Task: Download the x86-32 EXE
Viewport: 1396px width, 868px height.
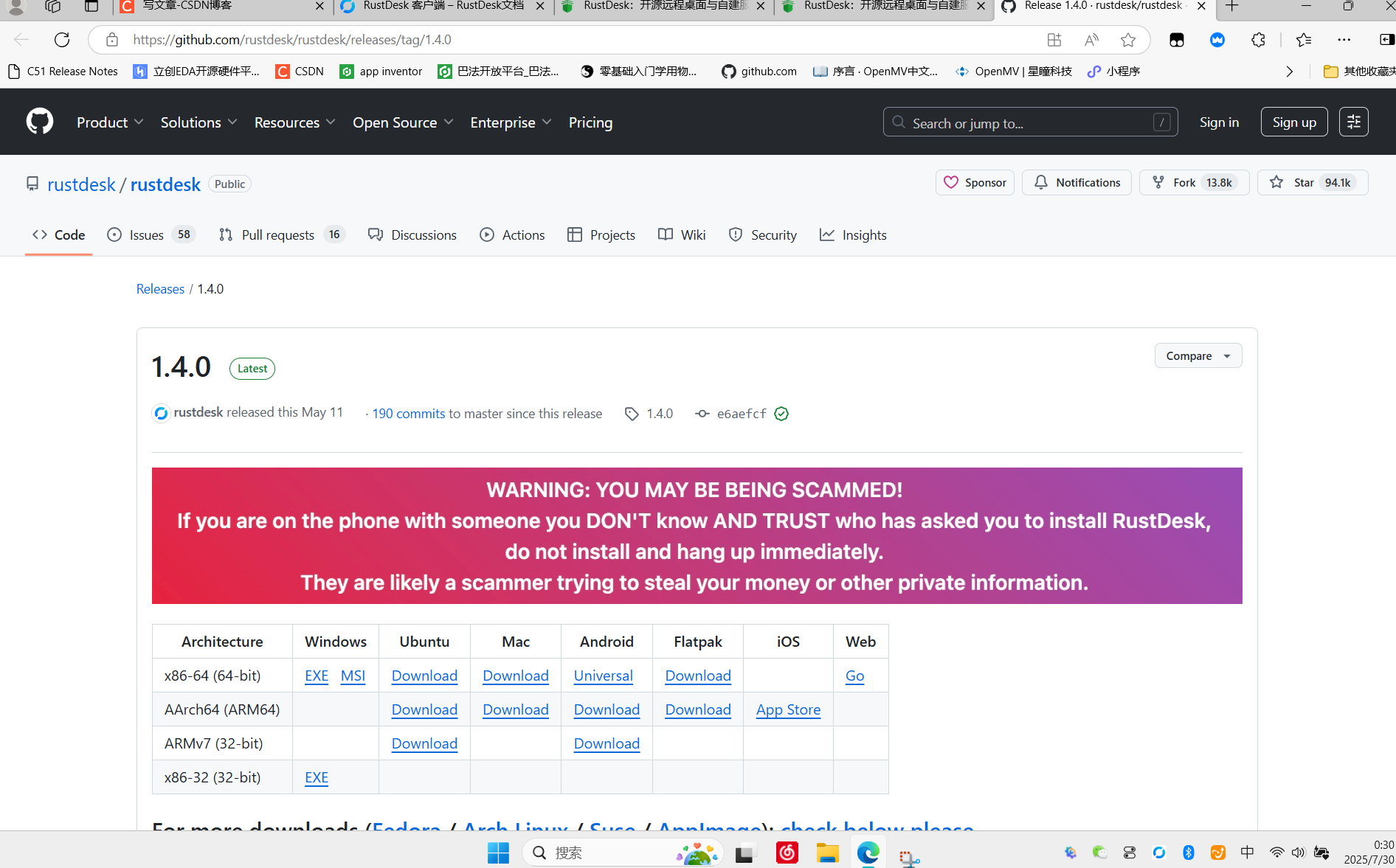Action: point(317,777)
